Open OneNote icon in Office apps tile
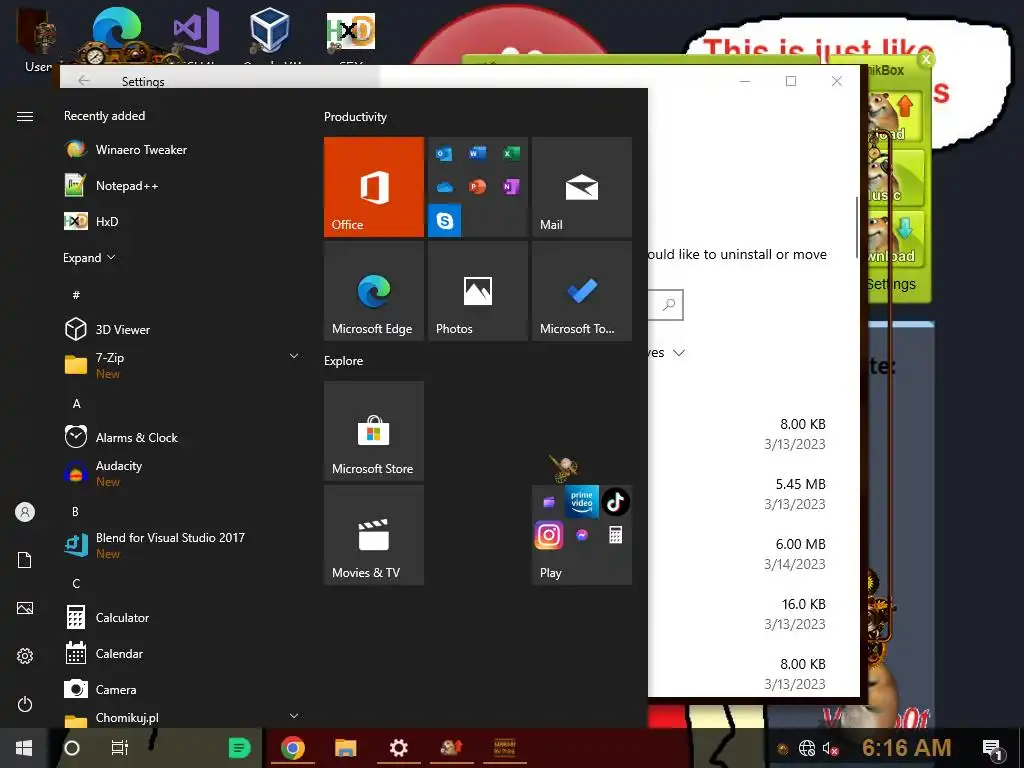1024x768 pixels. coord(511,187)
